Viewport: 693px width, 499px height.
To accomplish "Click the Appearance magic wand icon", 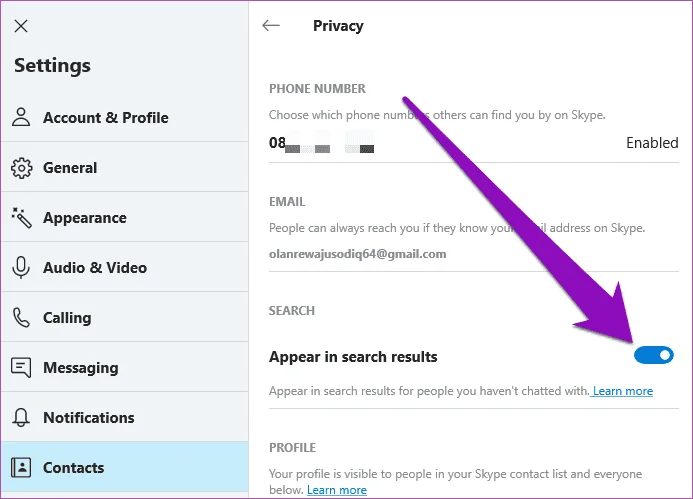I will 21,217.
